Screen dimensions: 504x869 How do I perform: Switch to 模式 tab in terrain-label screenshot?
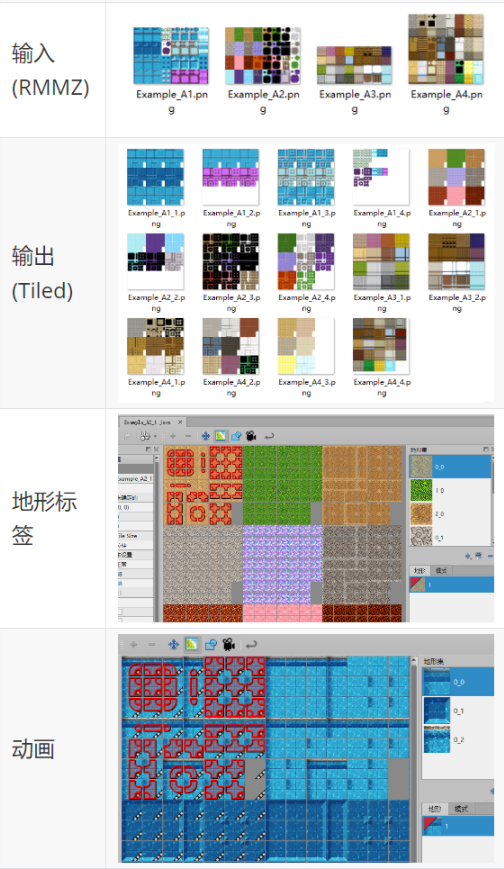pyautogui.click(x=442, y=570)
